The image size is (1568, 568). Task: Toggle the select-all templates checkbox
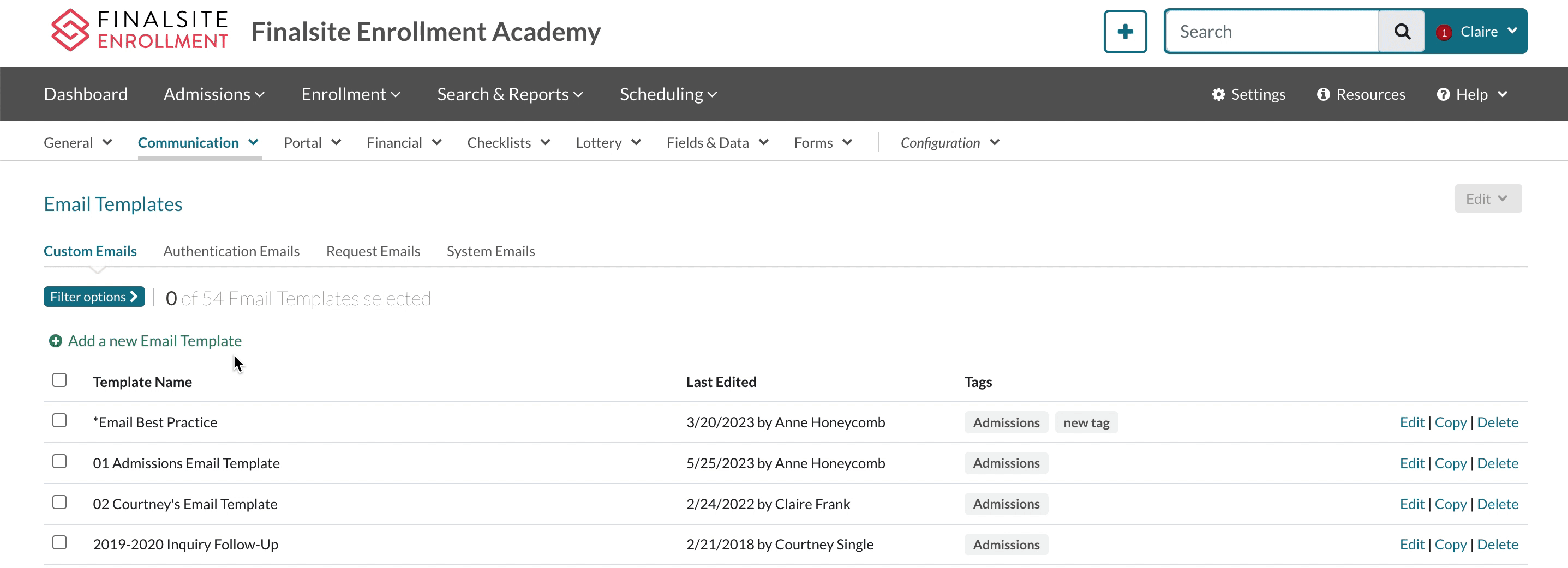click(59, 380)
